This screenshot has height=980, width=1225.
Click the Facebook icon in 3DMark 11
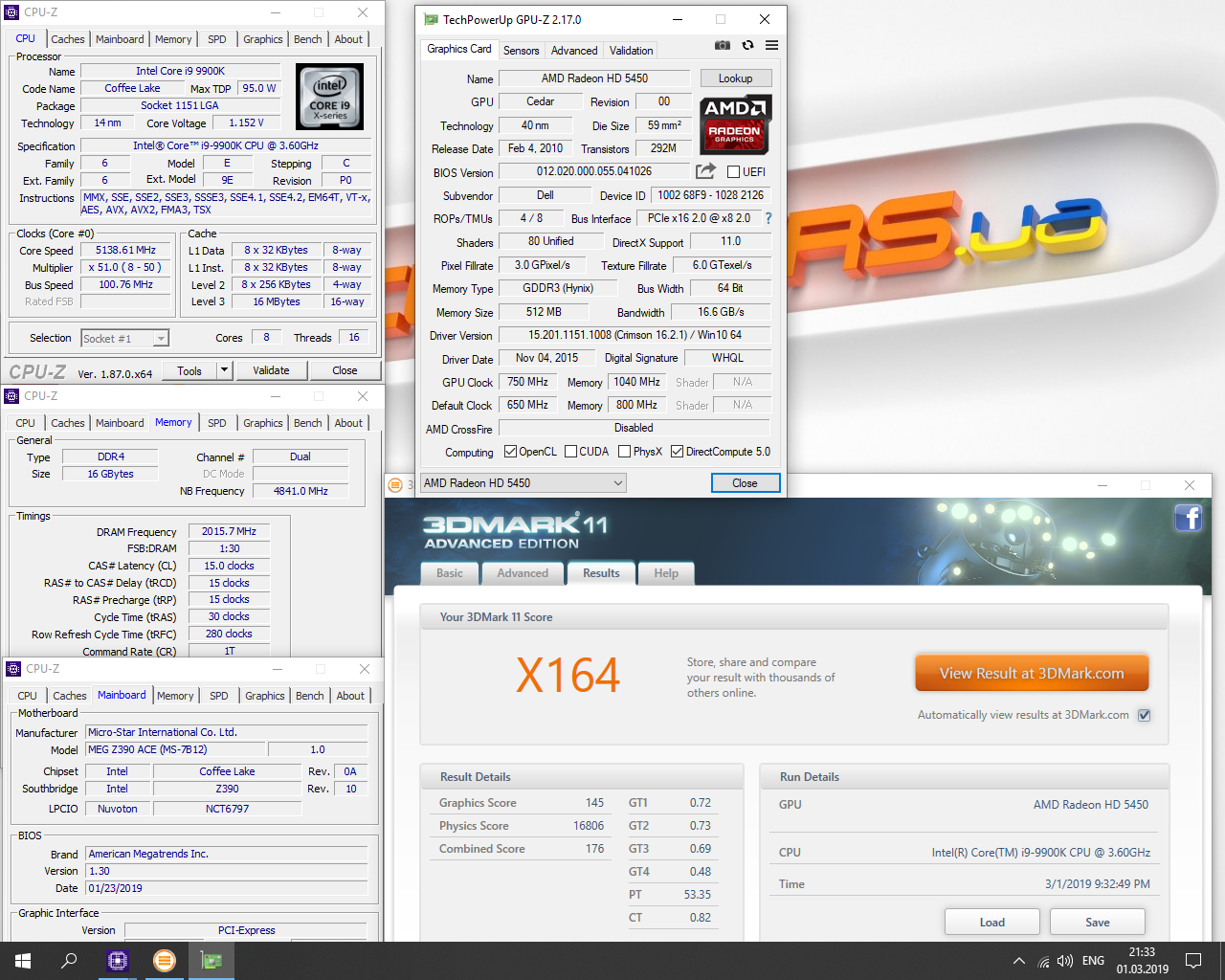pos(1188,518)
